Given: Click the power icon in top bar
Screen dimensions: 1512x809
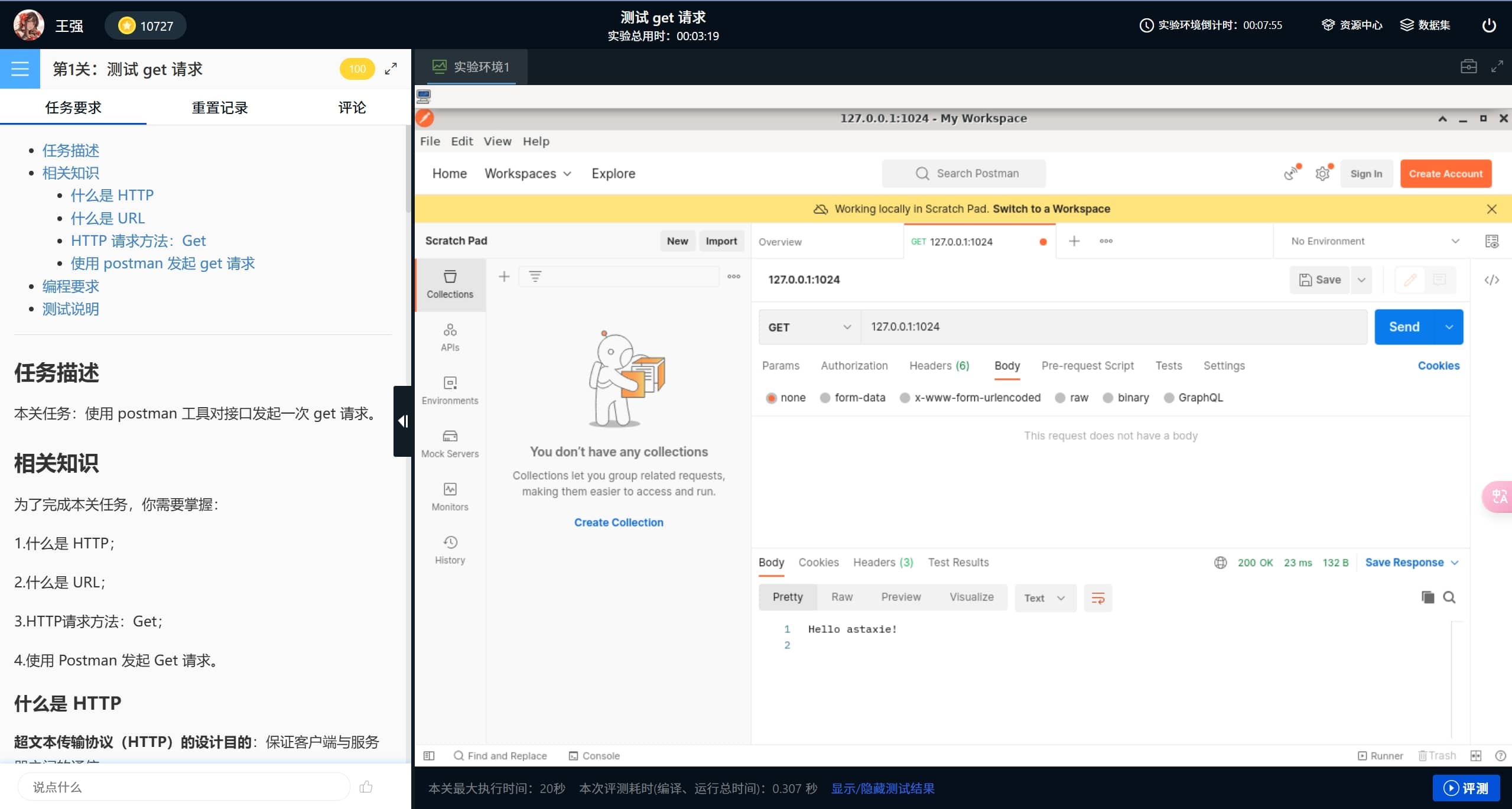Looking at the screenshot, I should tap(1488, 25).
